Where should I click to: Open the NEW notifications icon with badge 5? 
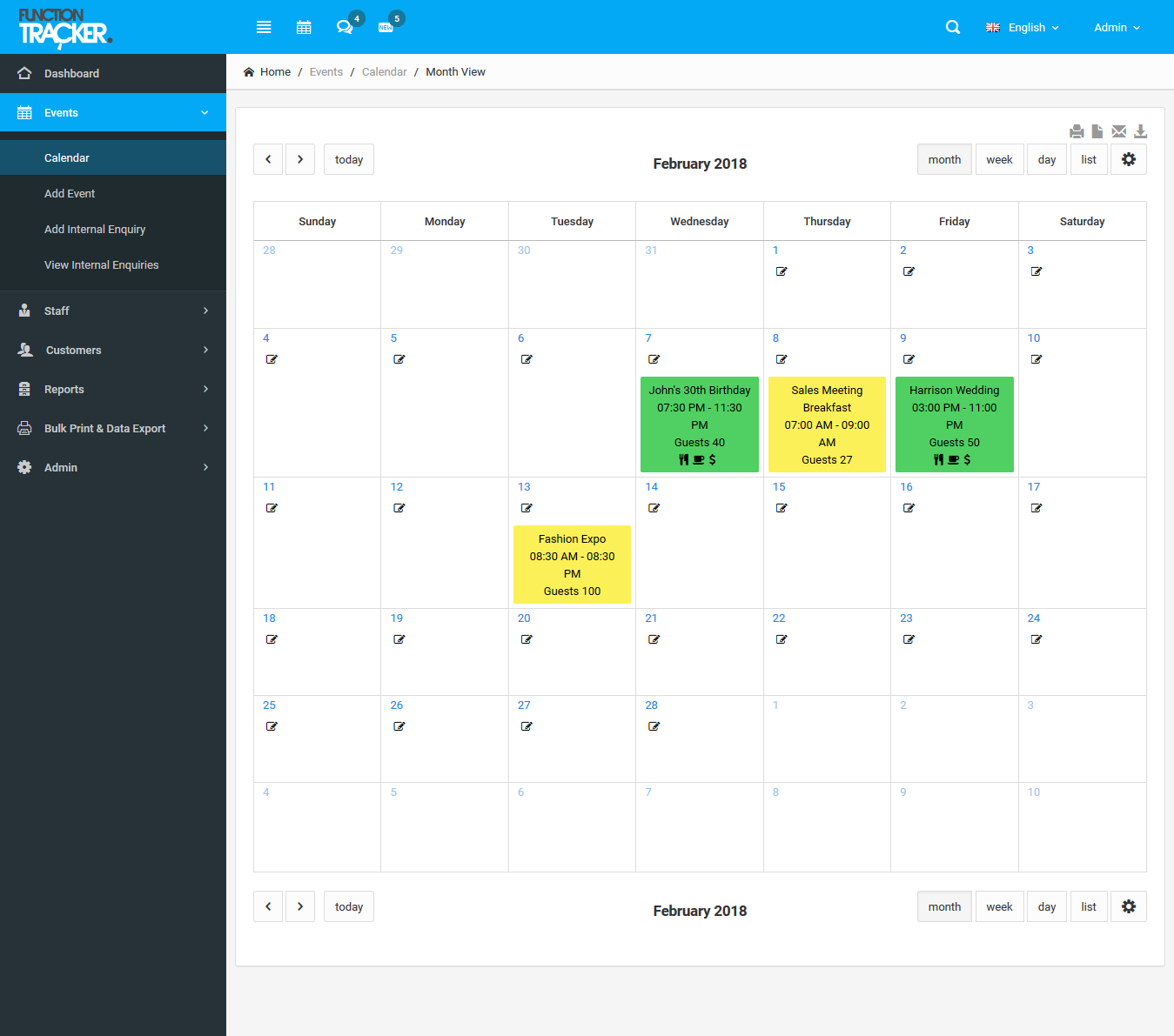point(386,27)
